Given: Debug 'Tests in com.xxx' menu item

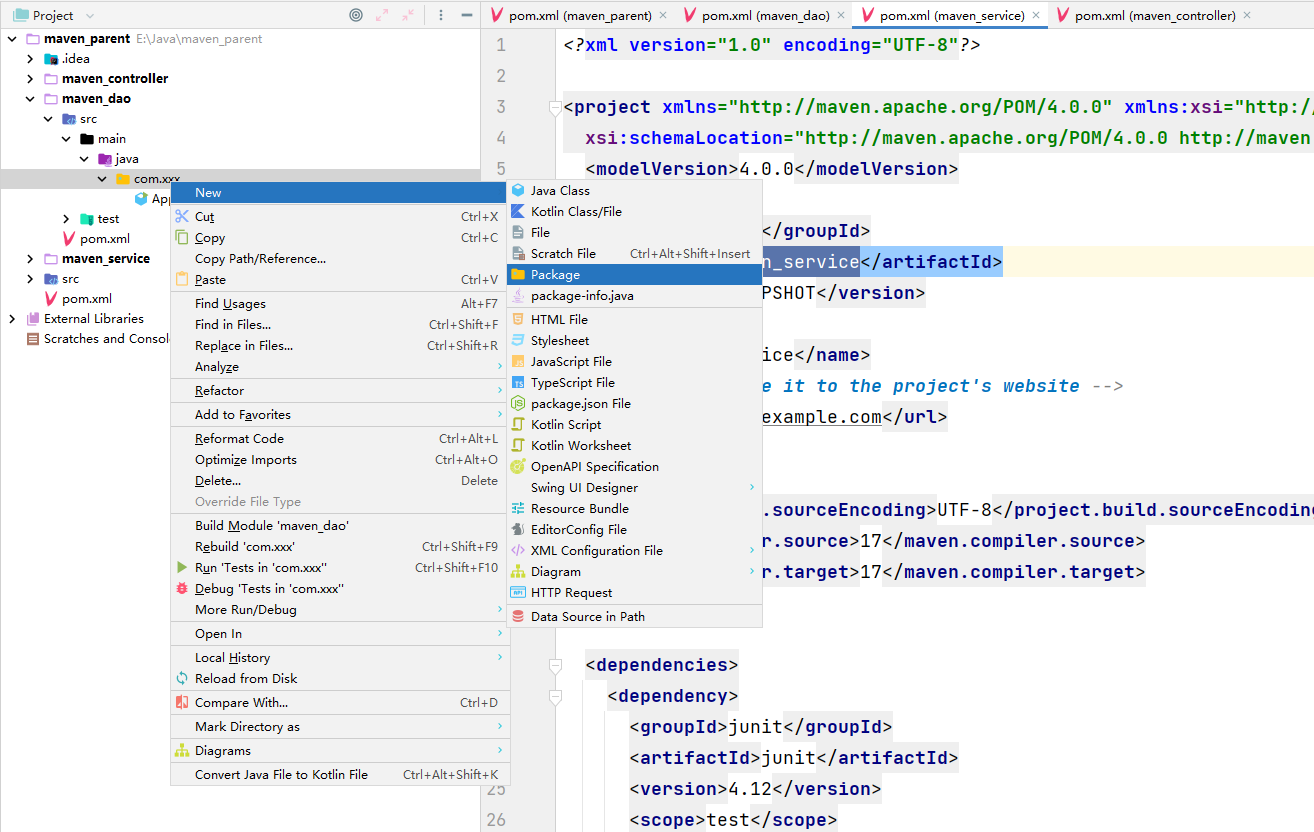Looking at the screenshot, I should [x=340, y=589].
